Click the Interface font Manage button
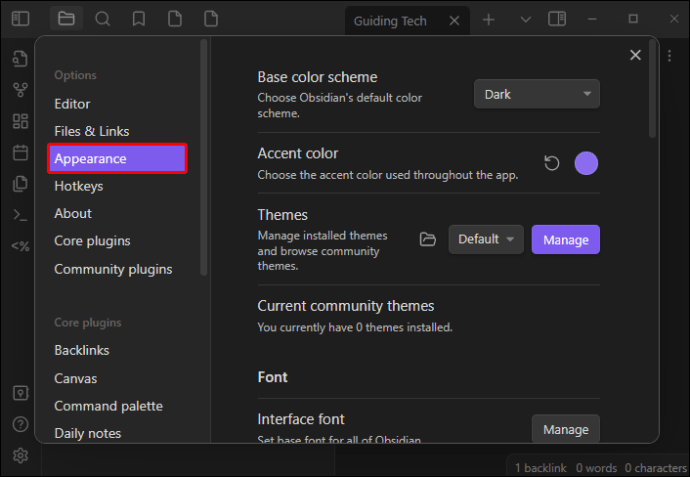690x477 pixels. 565,429
